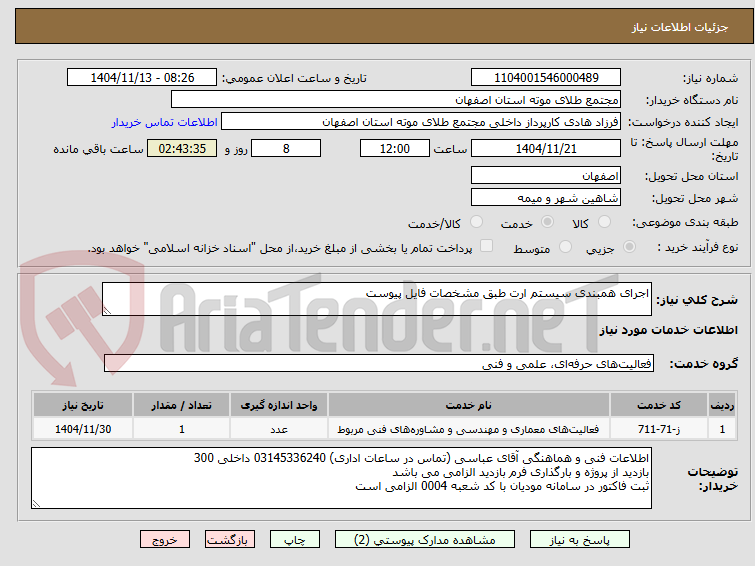755x566 pixels.
Task: Click need date cell 1404/11/30
Action: [x=83, y=429]
